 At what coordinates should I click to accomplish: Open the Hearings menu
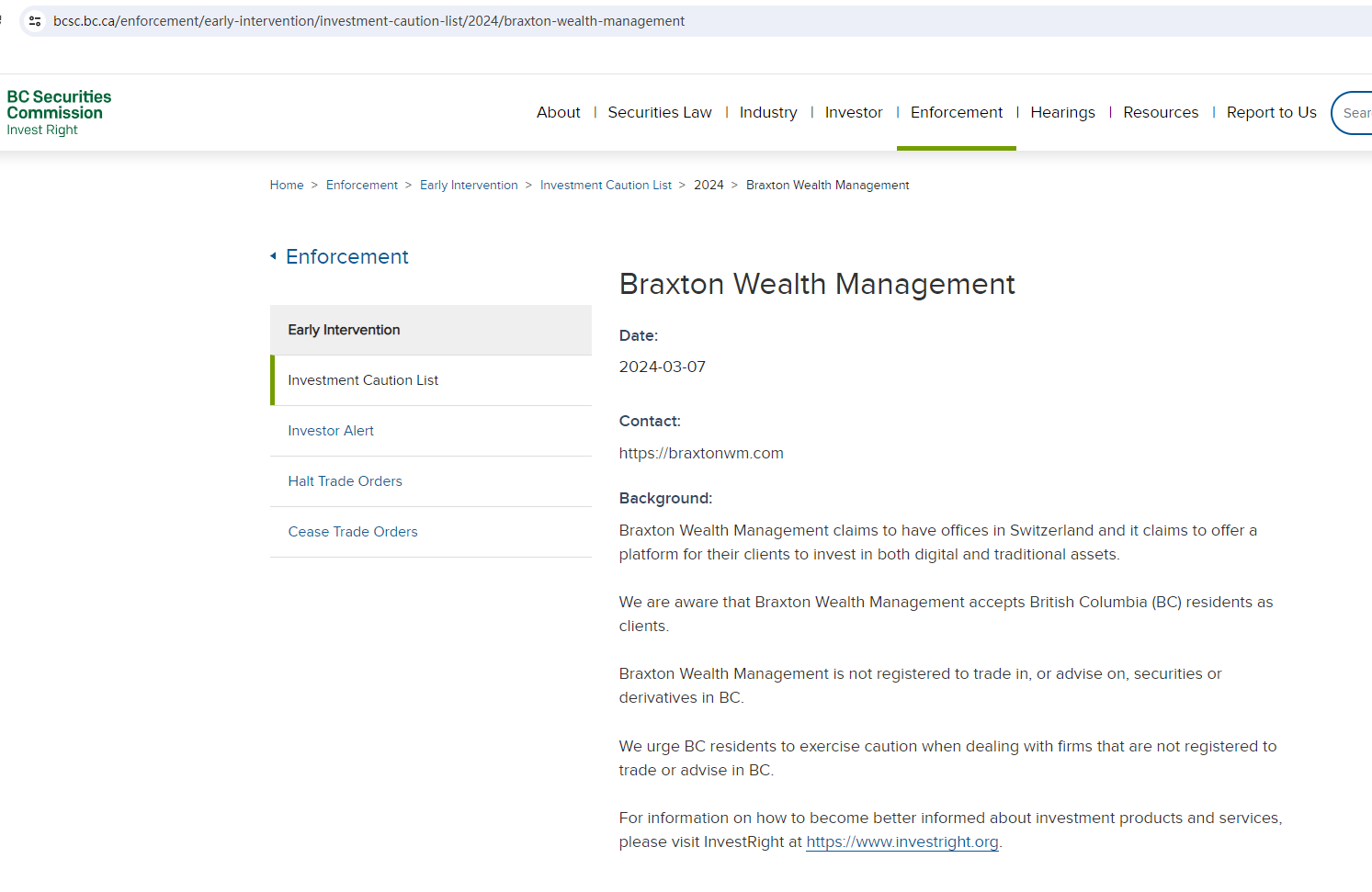(x=1063, y=112)
